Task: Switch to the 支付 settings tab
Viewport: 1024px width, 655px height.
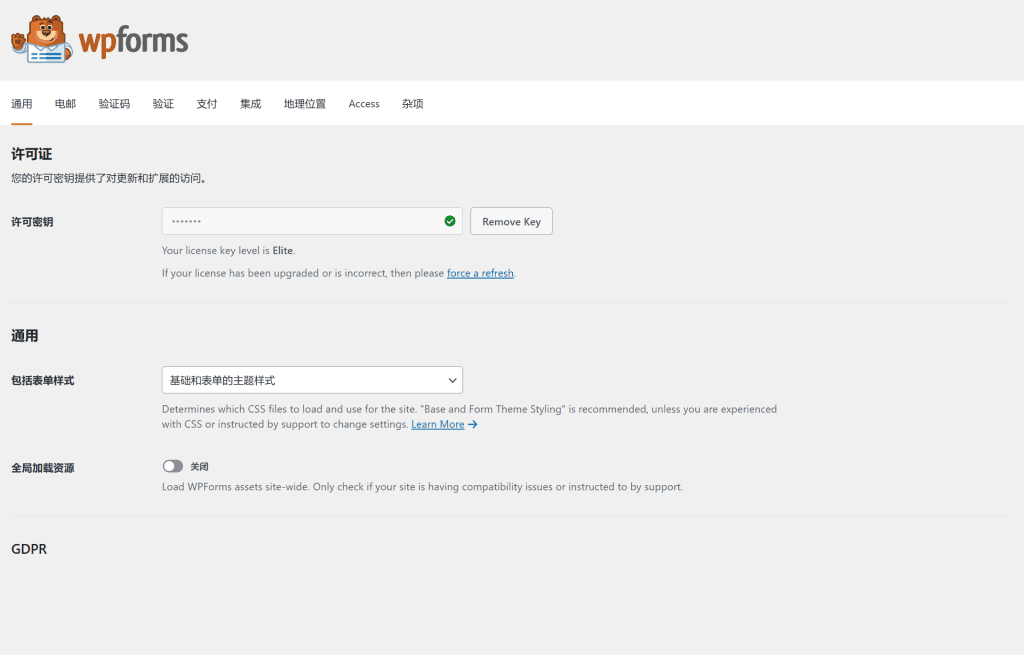Action: pos(207,103)
